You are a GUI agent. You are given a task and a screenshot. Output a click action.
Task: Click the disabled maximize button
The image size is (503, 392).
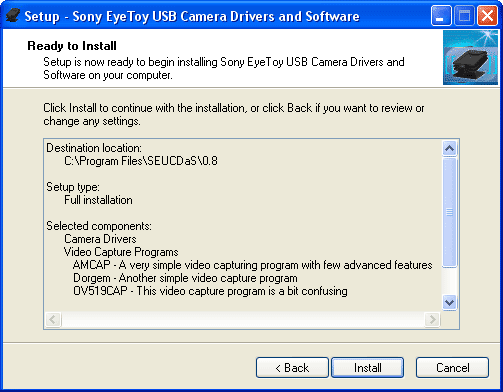tap(464, 15)
